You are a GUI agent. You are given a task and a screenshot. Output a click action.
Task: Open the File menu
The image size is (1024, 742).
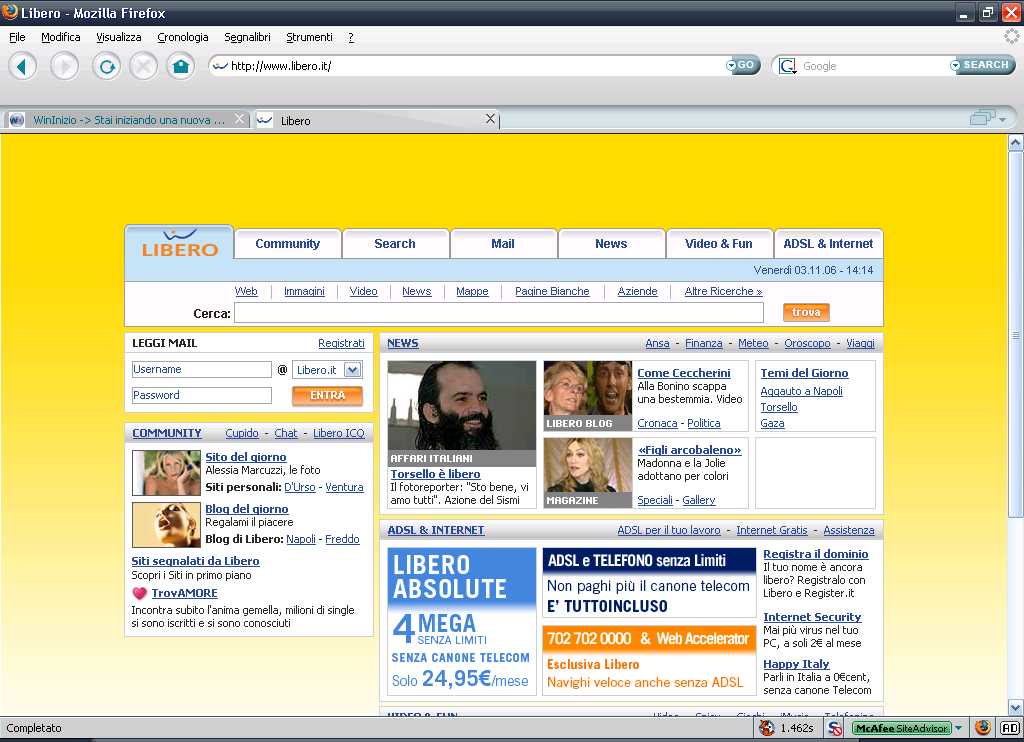click(17, 37)
